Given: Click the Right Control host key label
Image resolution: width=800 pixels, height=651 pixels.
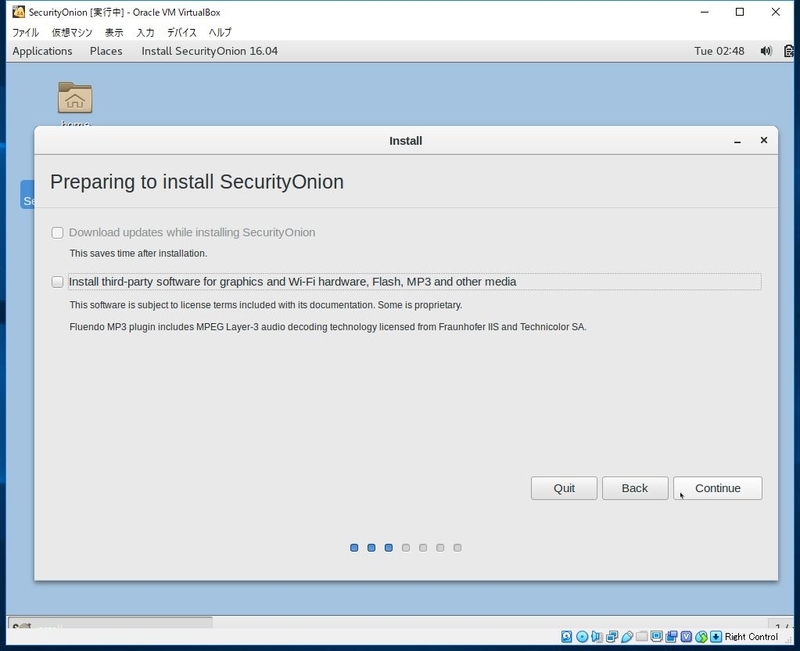Looking at the screenshot, I should click(x=751, y=637).
